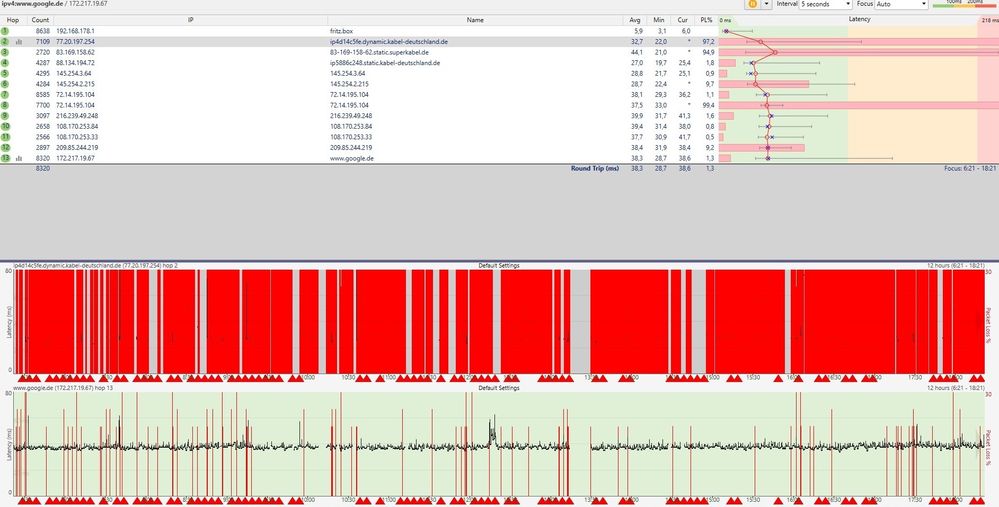The height and width of the screenshot is (507, 999).
Task: Select IP 77.20.197.254 in hop 2
Action: pyautogui.click(x=75, y=41)
